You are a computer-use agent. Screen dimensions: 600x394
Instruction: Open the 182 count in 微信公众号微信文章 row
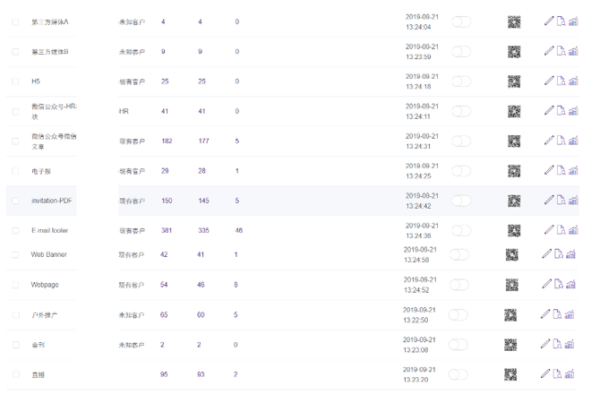(x=167, y=141)
